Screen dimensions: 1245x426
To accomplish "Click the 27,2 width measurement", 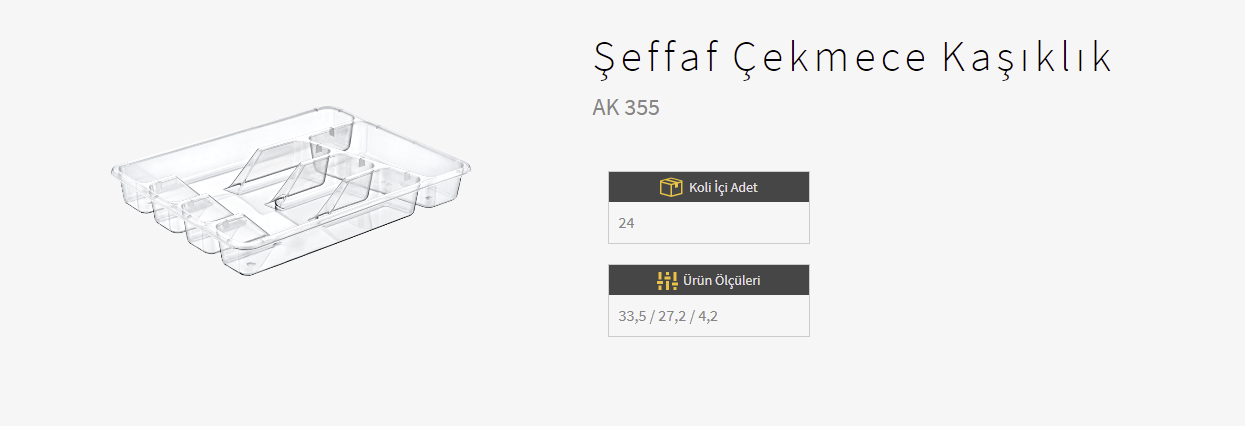I will coord(671,316).
